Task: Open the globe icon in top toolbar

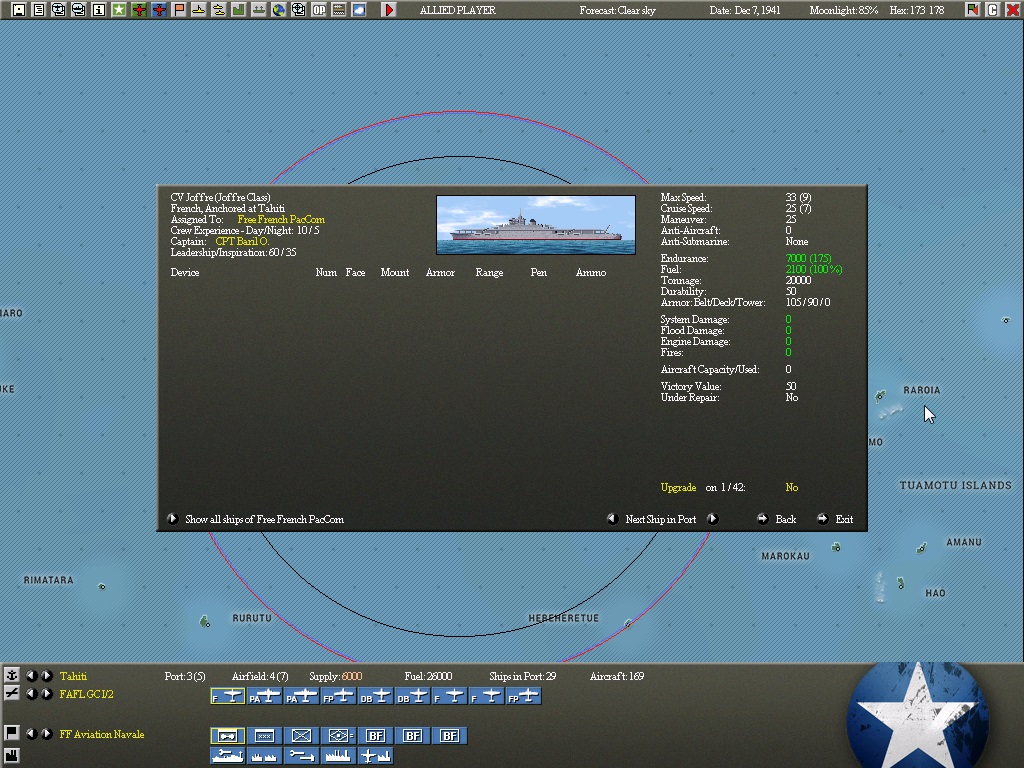Action: point(279,10)
